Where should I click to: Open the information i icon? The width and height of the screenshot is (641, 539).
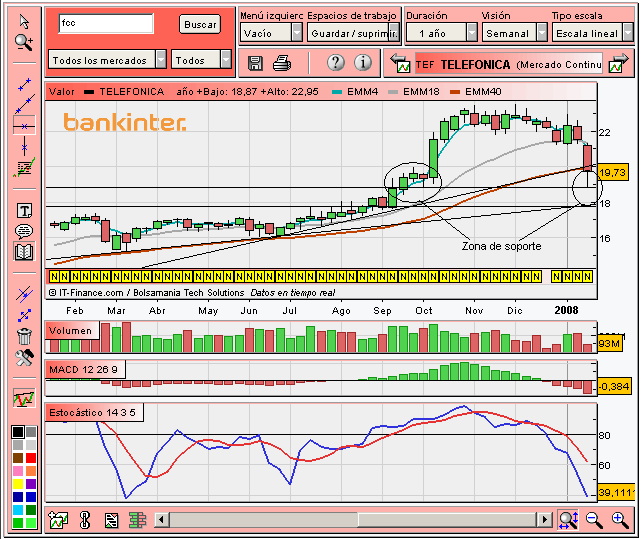pos(363,63)
